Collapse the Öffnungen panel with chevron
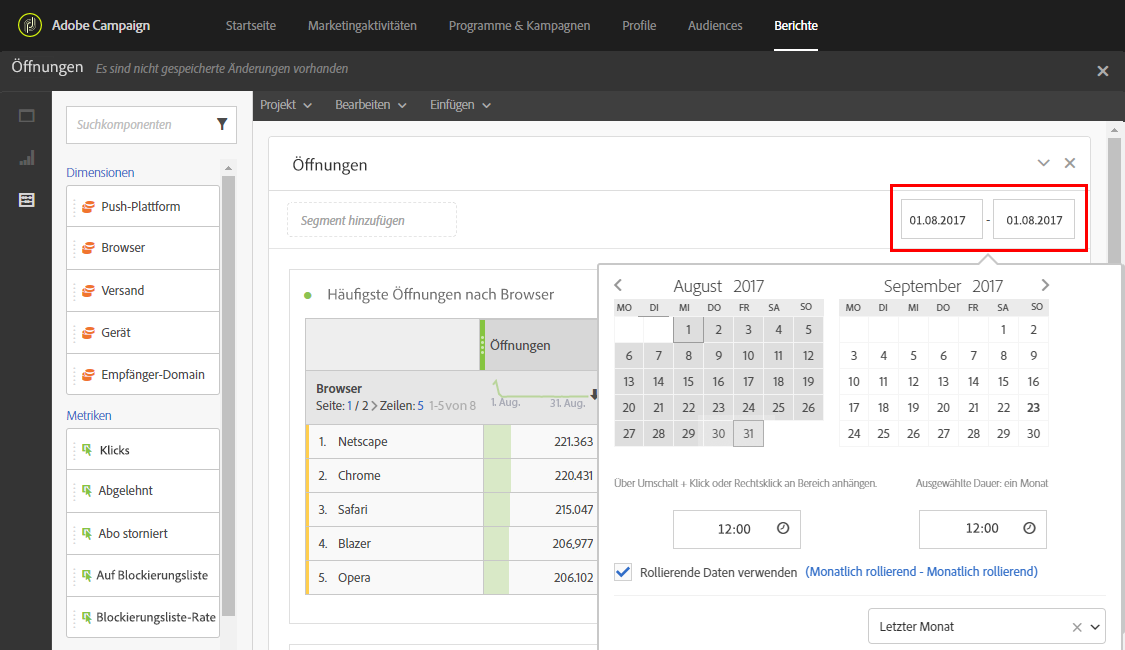1125x650 pixels. (1043, 164)
